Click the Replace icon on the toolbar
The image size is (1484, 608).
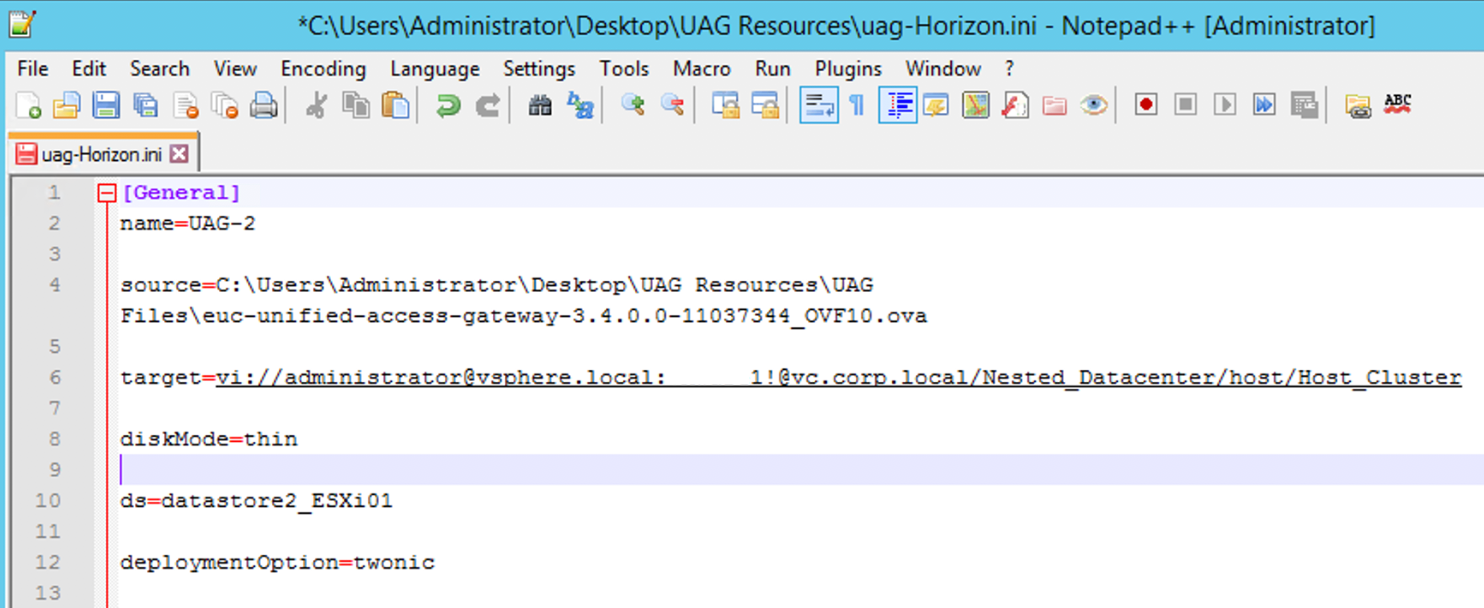[x=580, y=104]
